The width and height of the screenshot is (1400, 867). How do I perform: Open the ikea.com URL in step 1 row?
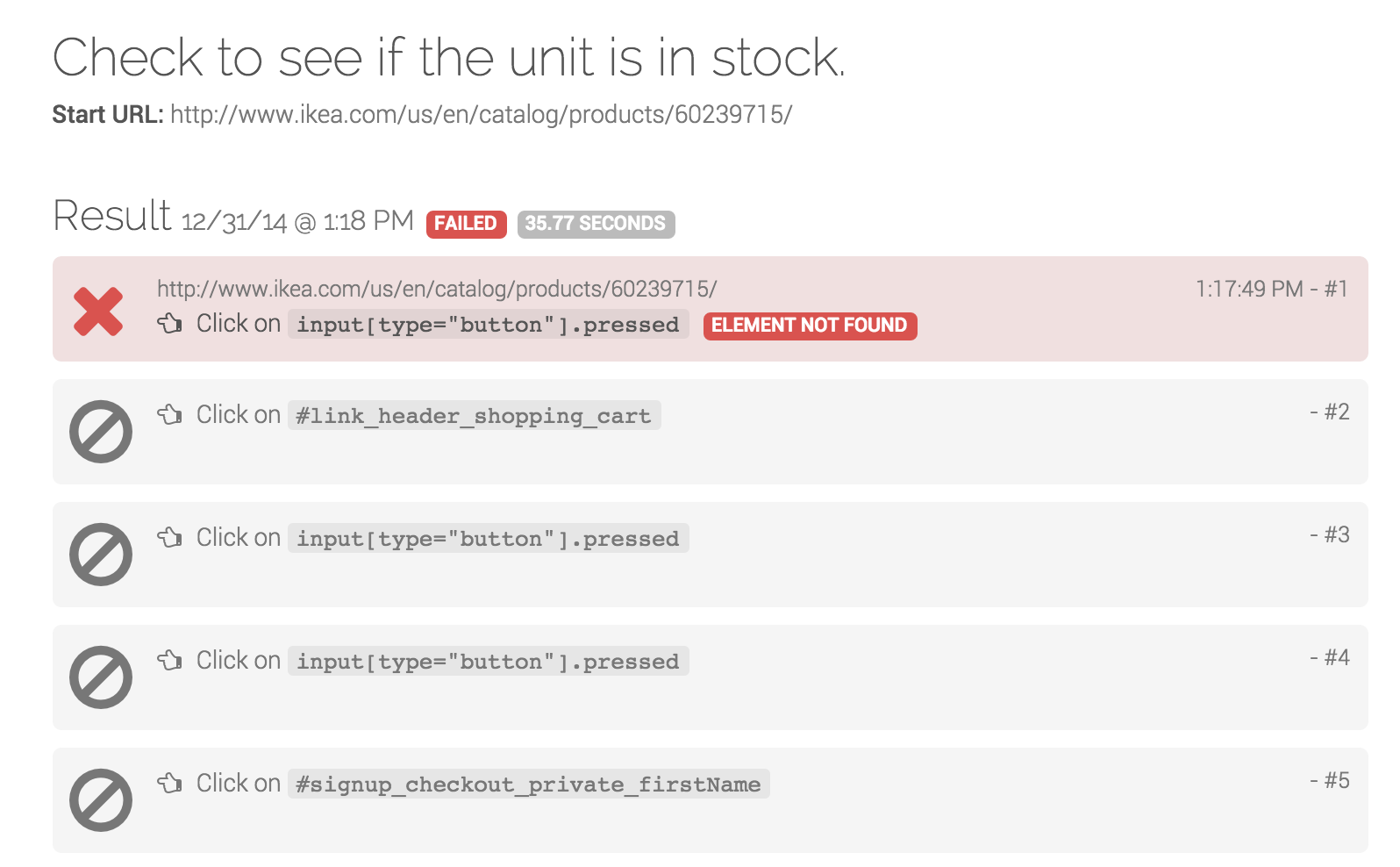tap(437, 289)
